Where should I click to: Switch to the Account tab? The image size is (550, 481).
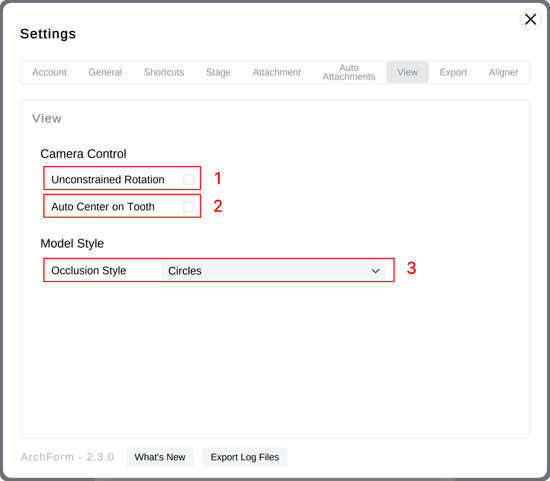(x=49, y=72)
